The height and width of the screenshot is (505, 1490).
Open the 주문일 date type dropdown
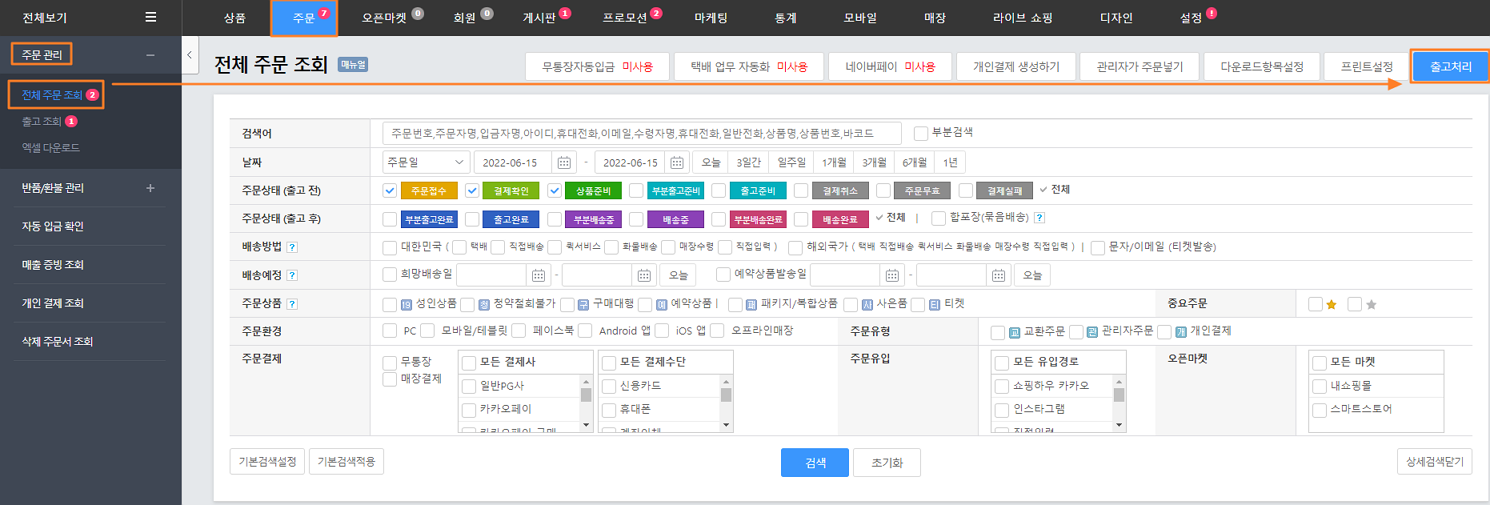pos(427,163)
